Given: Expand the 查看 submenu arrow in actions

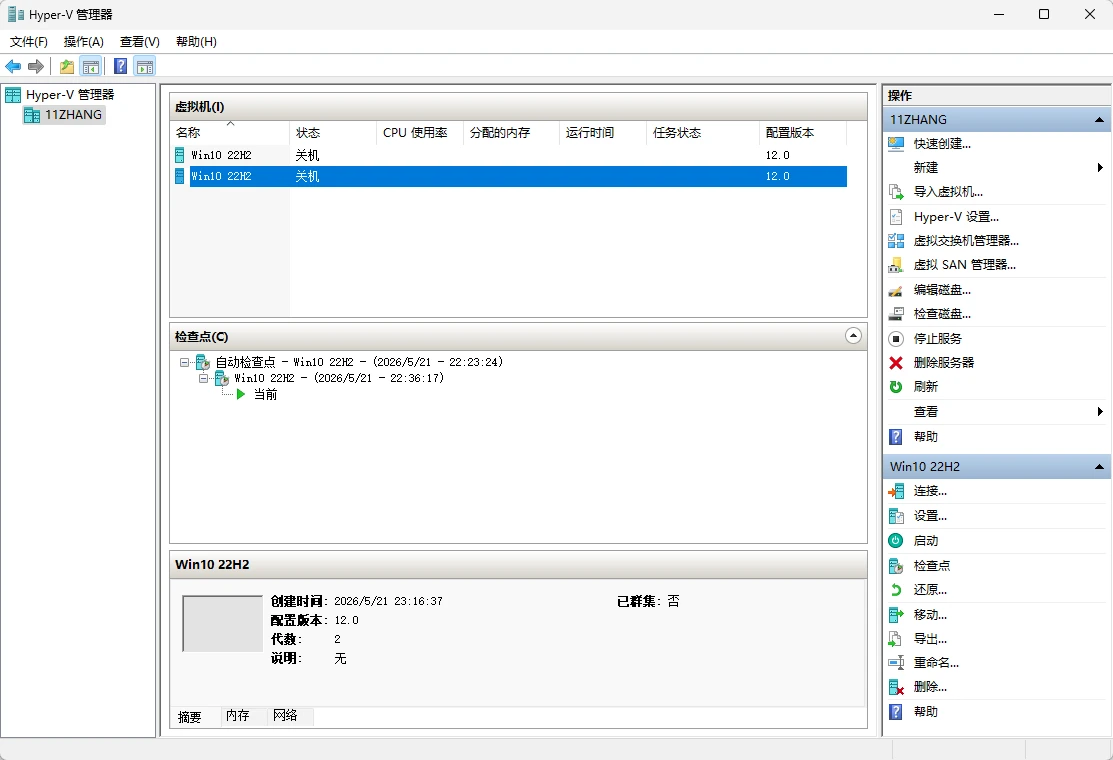Looking at the screenshot, I should tap(1100, 412).
